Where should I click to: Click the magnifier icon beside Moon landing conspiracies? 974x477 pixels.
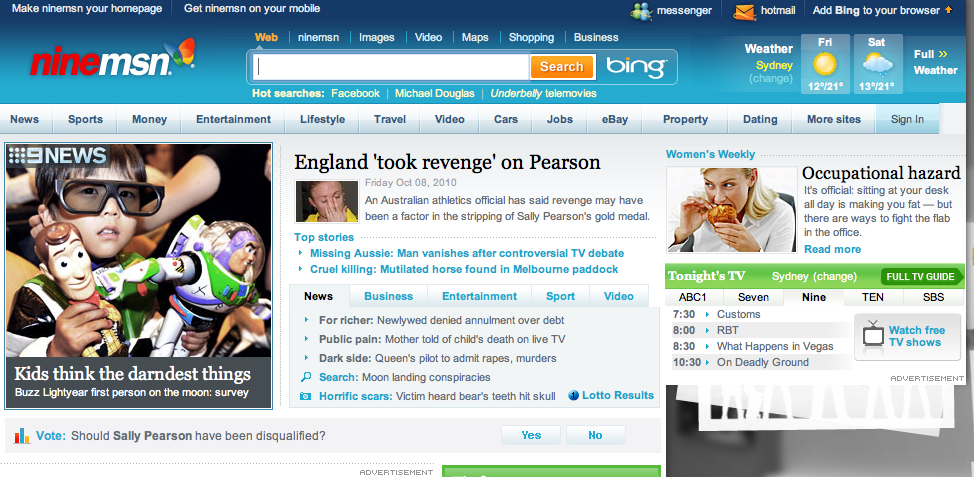305,377
